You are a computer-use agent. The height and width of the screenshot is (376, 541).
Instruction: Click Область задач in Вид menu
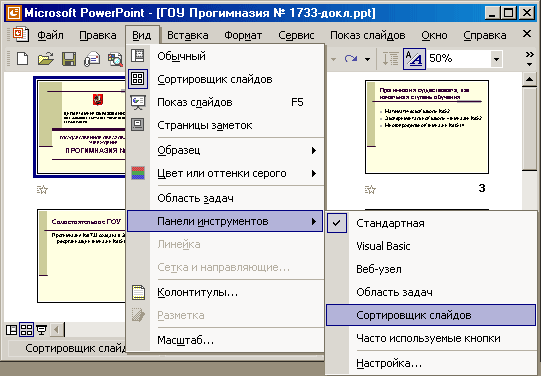coord(225,198)
